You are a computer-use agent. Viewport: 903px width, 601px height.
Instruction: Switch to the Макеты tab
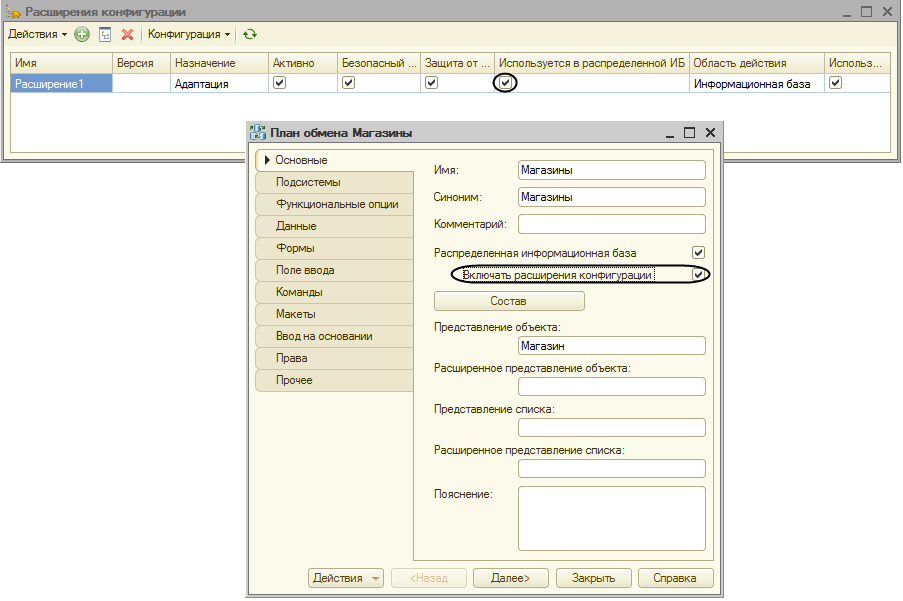334,314
